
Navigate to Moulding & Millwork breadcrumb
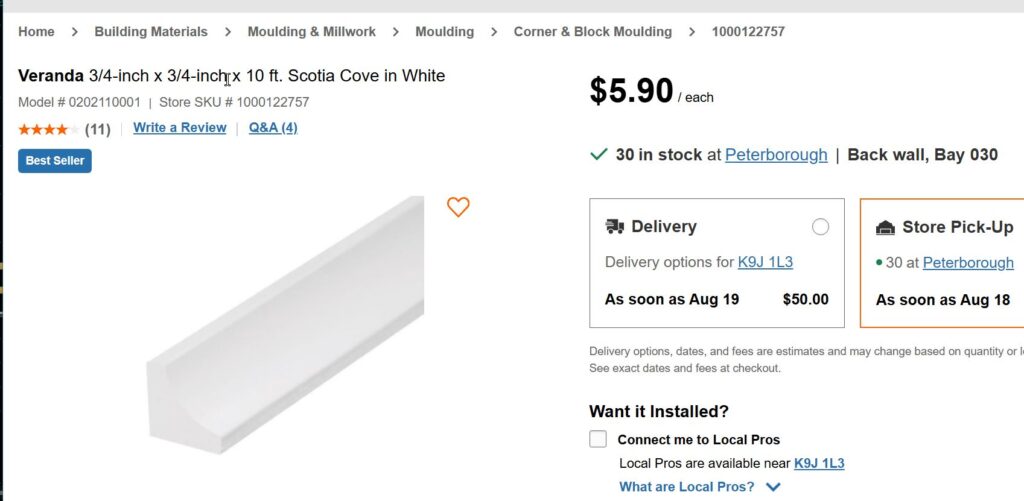[312, 32]
